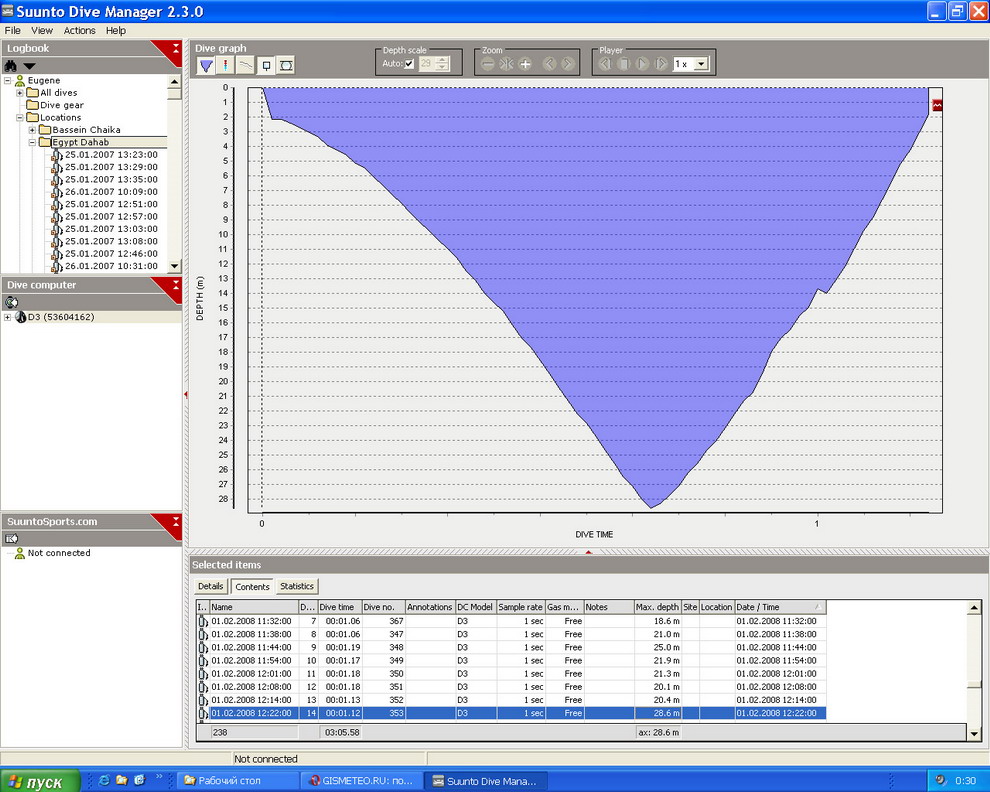Expand the All dives folder
The width and height of the screenshot is (990, 792).
point(20,93)
